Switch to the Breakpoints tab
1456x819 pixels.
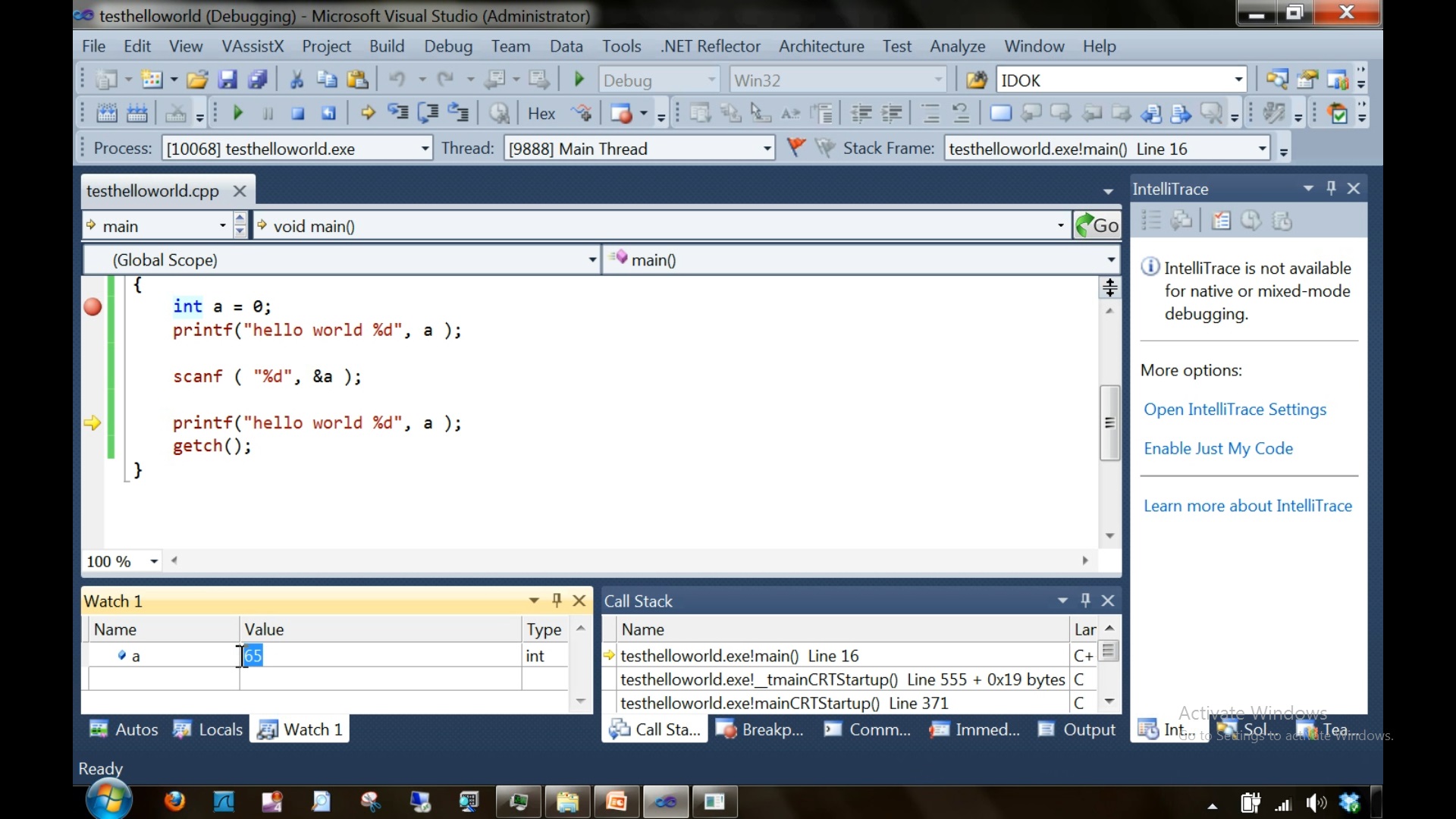pos(760,730)
